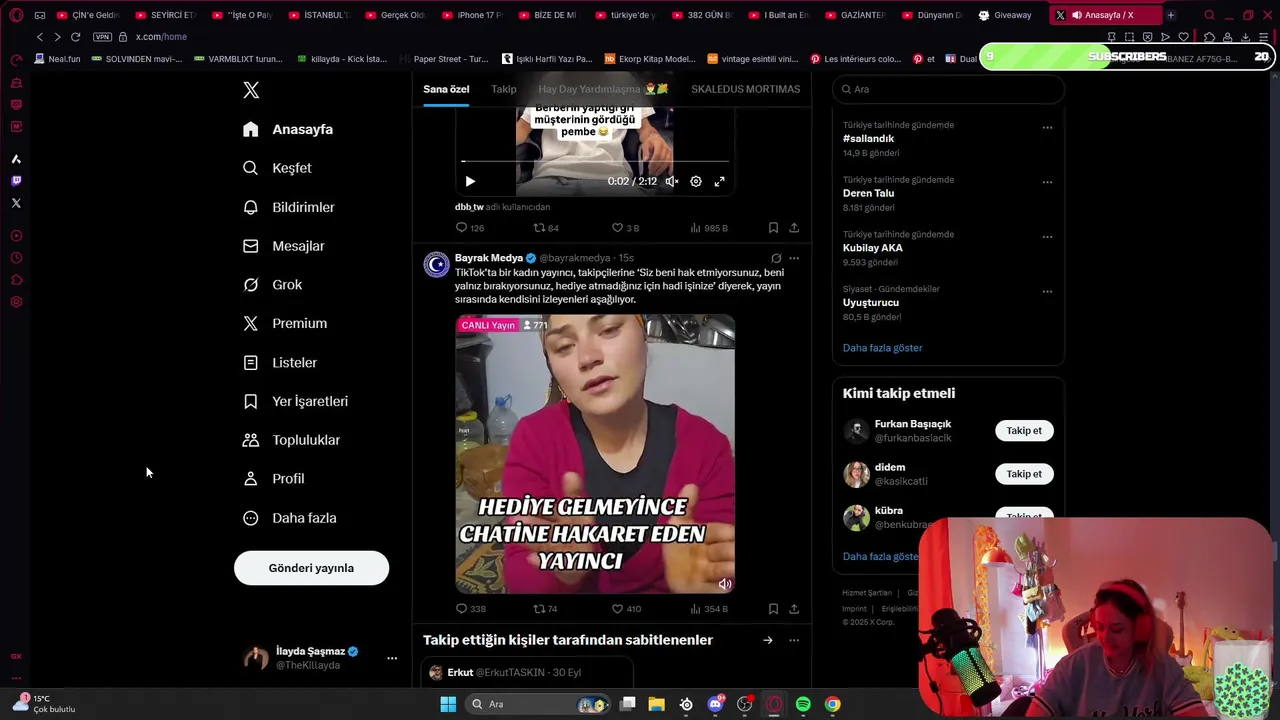Open options for pinned posts section
Screen dimensions: 1280x720
tap(794, 640)
